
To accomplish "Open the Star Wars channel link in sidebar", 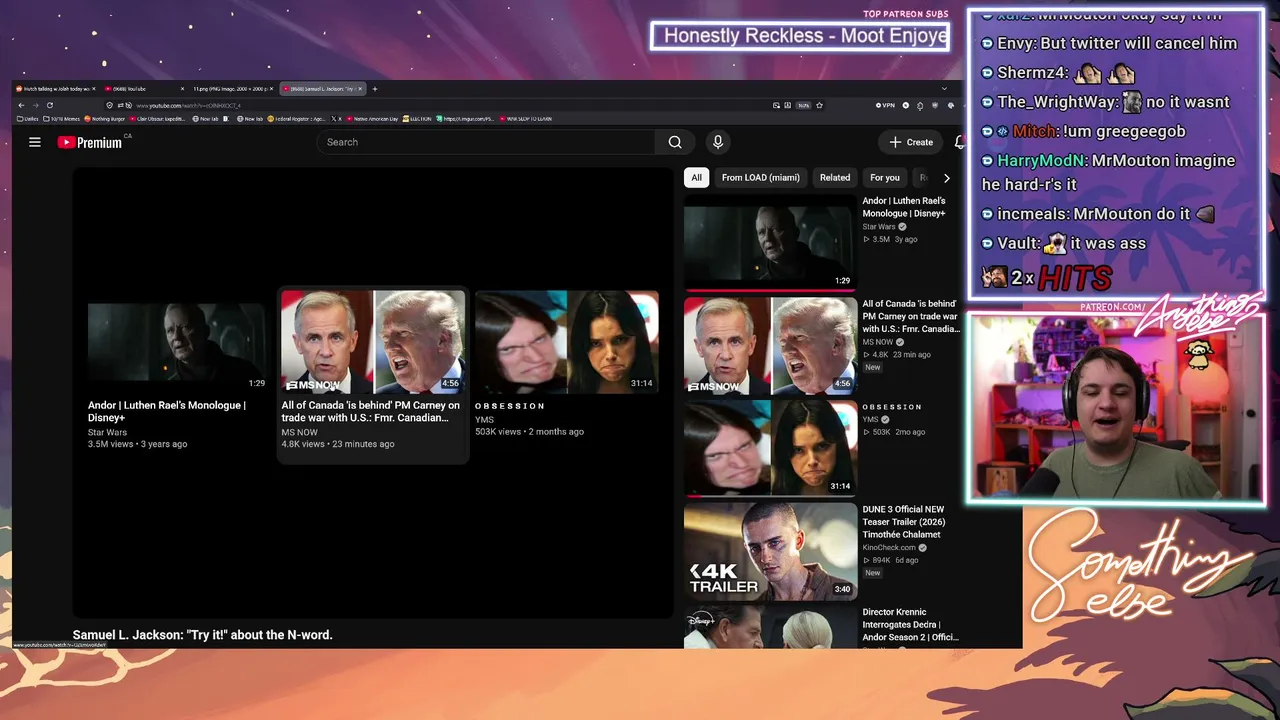I will pyautogui.click(x=879, y=227).
